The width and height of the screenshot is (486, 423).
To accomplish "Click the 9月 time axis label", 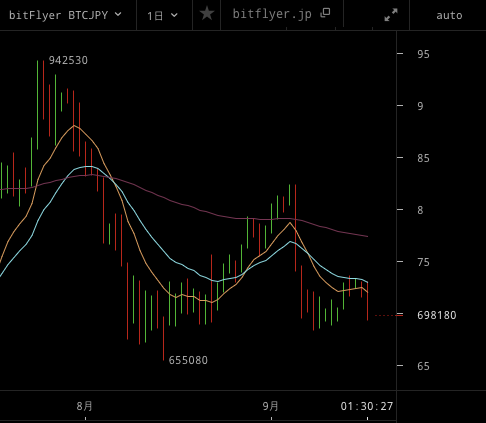I will (270, 406).
